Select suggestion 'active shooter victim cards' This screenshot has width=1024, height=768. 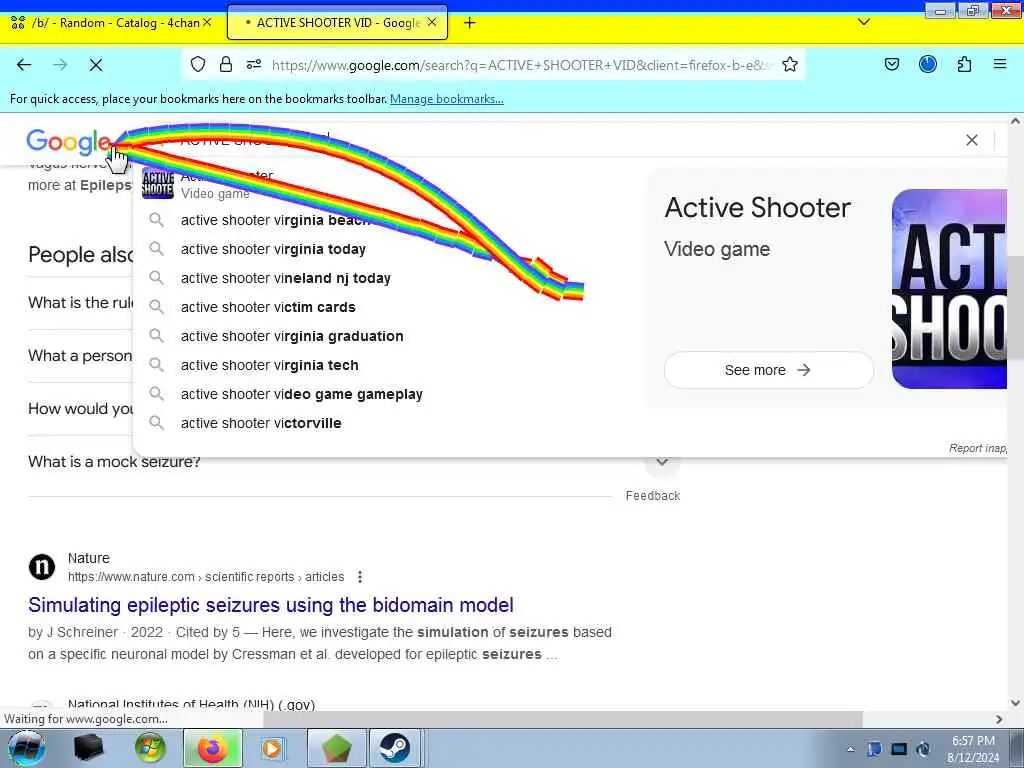[x=268, y=307]
